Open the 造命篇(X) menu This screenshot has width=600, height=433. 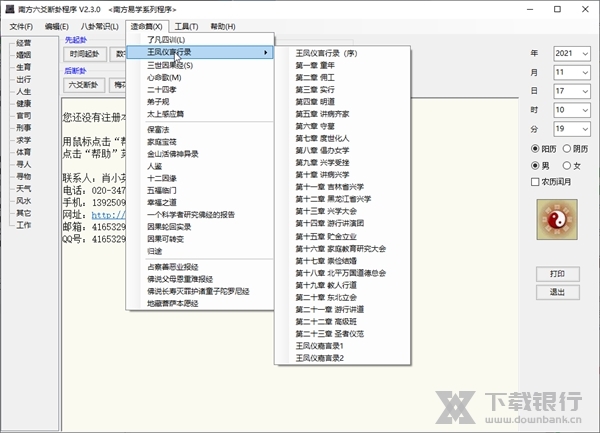coord(147,26)
